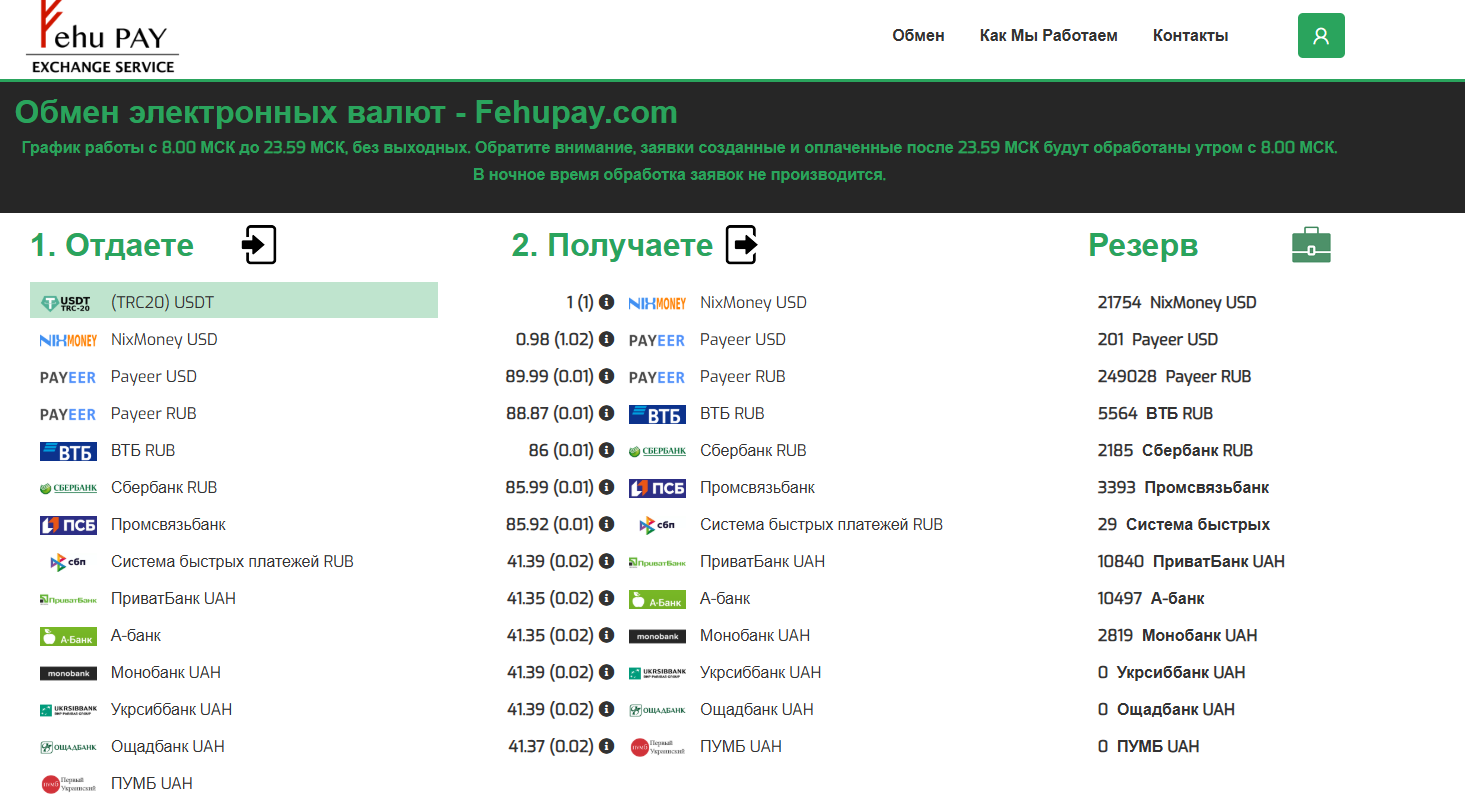The image size is (1465, 798).
Task: Click reserve entry 2185 Сбербанк RUB
Action: click(x=1175, y=450)
